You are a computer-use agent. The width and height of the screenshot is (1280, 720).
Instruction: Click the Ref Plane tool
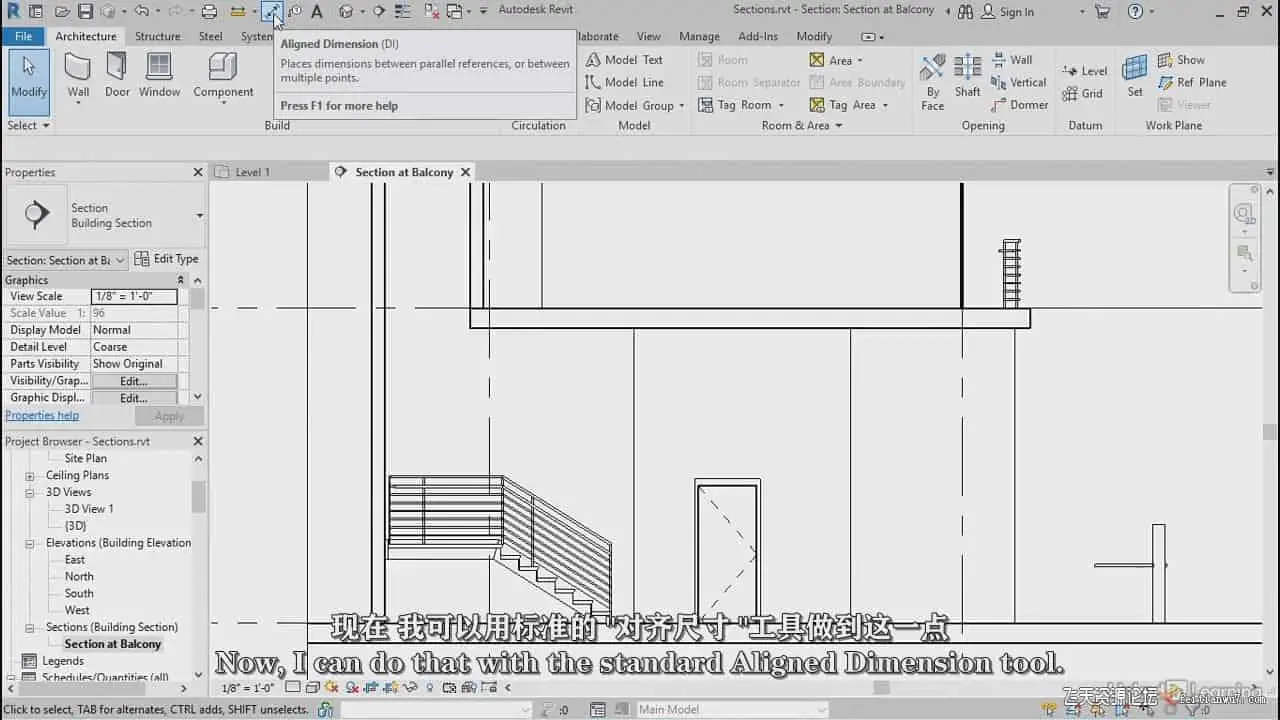click(x=1192, y=83)
